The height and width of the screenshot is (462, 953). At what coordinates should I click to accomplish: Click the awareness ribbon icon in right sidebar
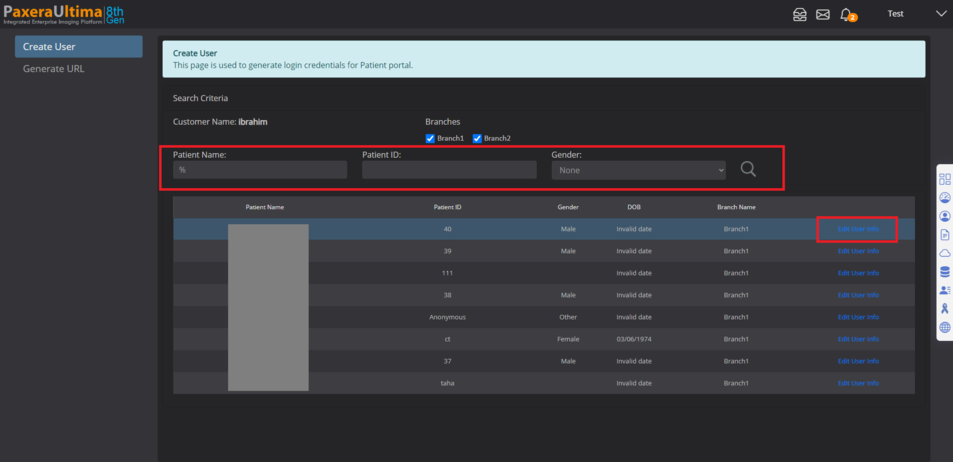tap(945, 309)
